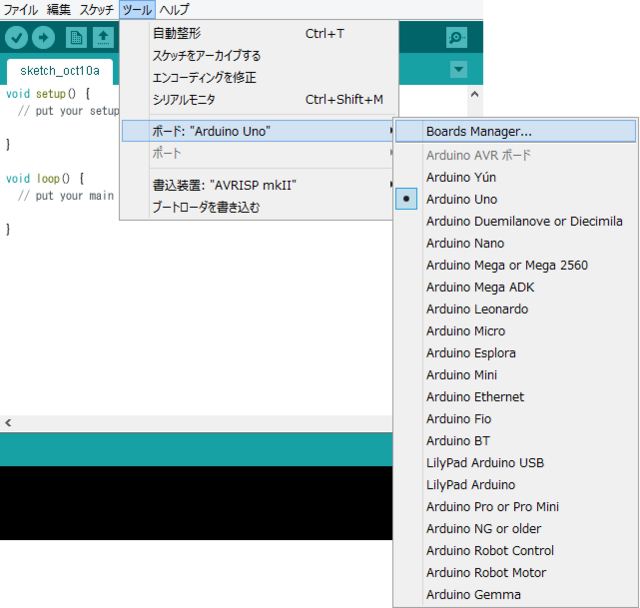Create a new sketch with the New icon
Image resolution: width=640 pixels, height=608 pixels.
[x=76, y=38]
